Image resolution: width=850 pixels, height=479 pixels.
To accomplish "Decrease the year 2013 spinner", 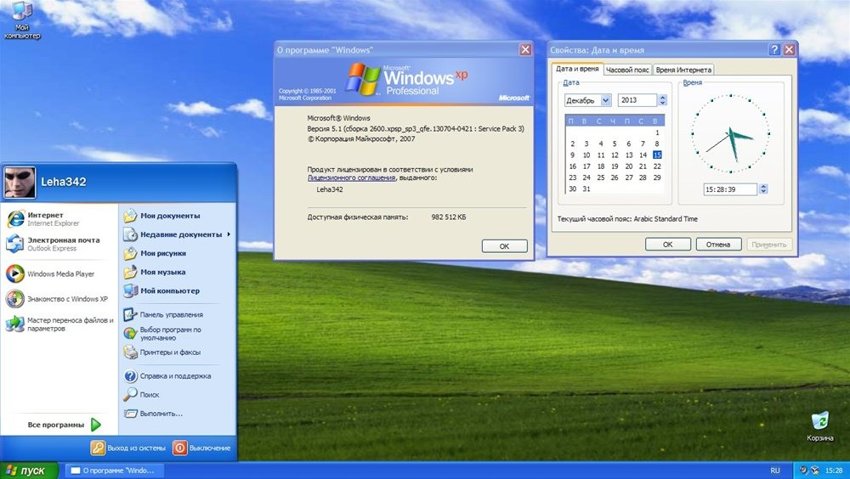I will click(x=662, y=103).
